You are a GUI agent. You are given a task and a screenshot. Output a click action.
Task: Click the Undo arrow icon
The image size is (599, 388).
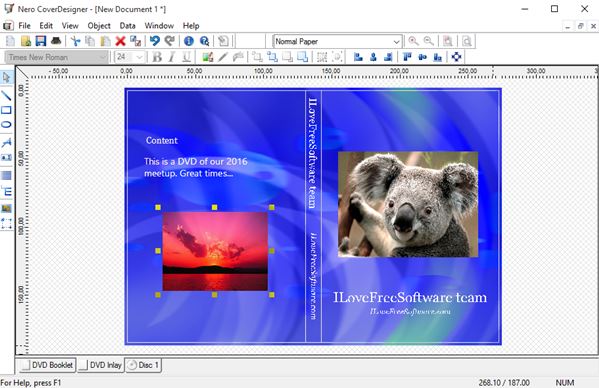click(x=154, y=41)
